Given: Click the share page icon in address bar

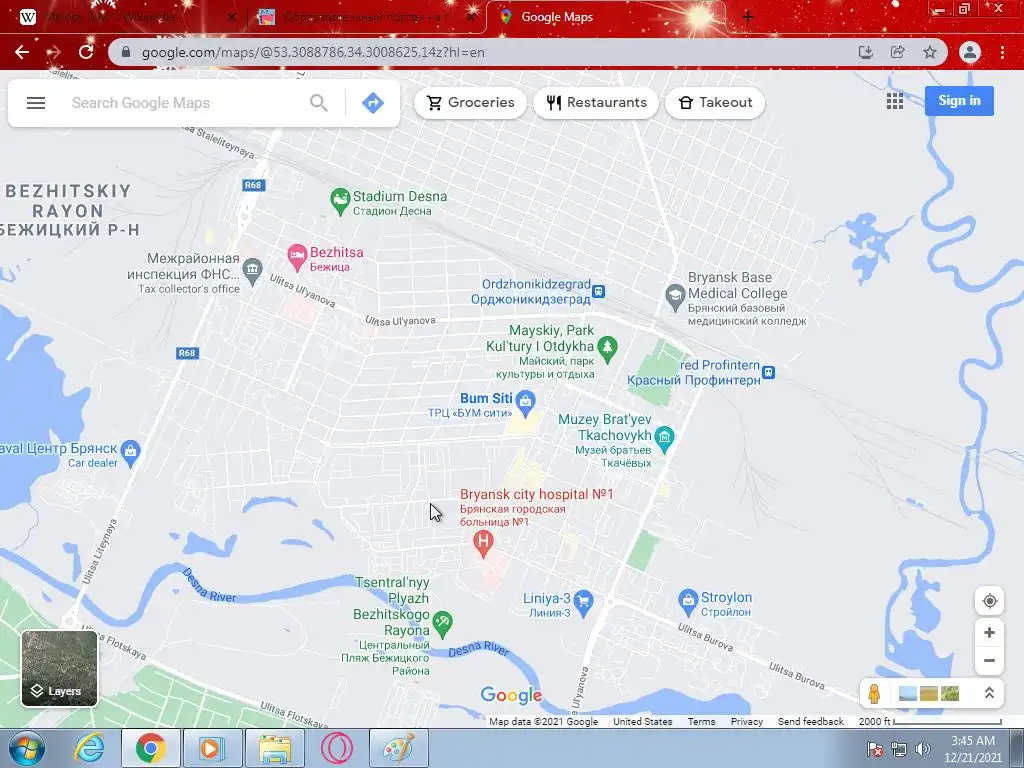Looking at the screenshot, I should [898, 52].
